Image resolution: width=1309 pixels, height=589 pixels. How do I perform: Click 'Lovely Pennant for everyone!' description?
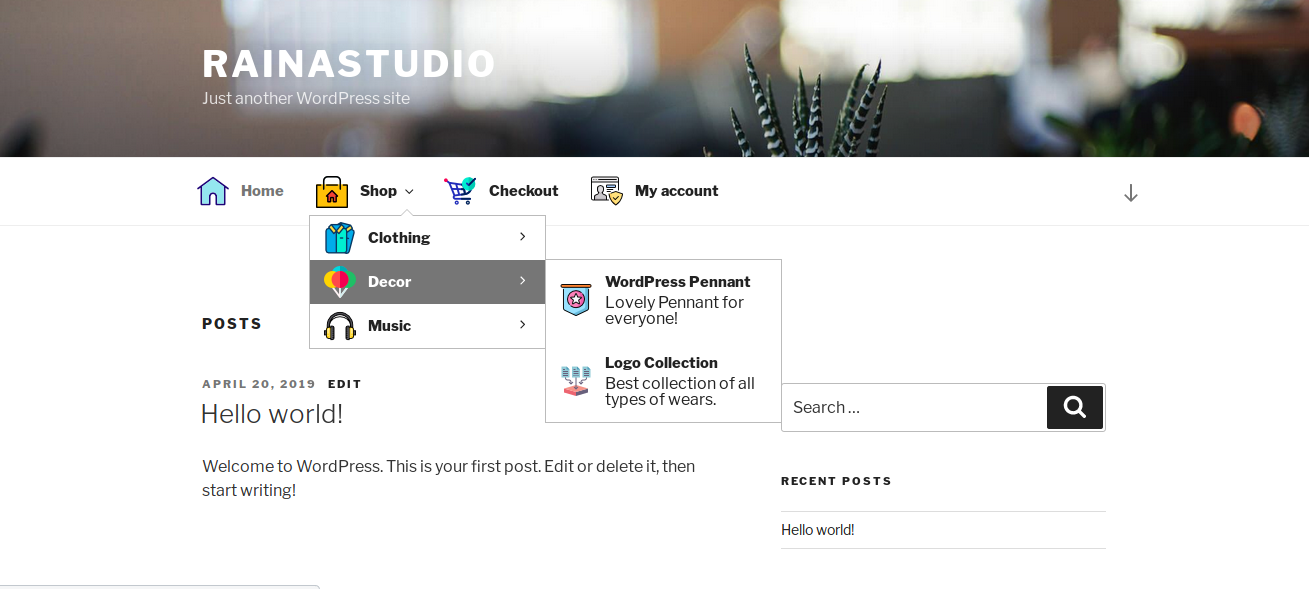675,310
